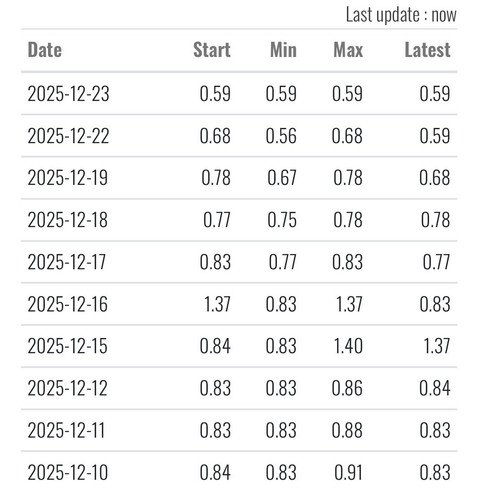The width and height of the screenshot is (482, 500).
Task: Click the Min column header
Action: tap(283, 50)
